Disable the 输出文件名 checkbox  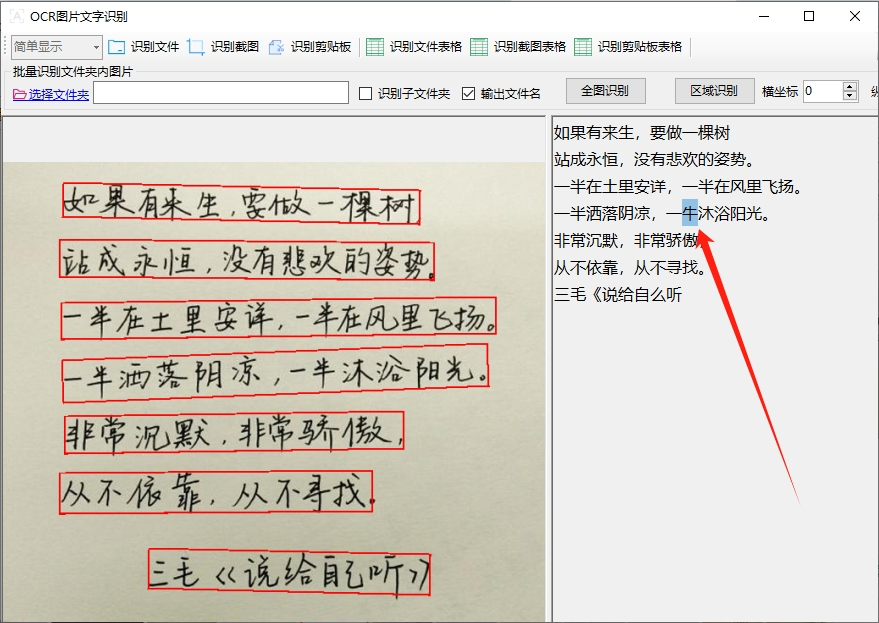tap(468, 91)
